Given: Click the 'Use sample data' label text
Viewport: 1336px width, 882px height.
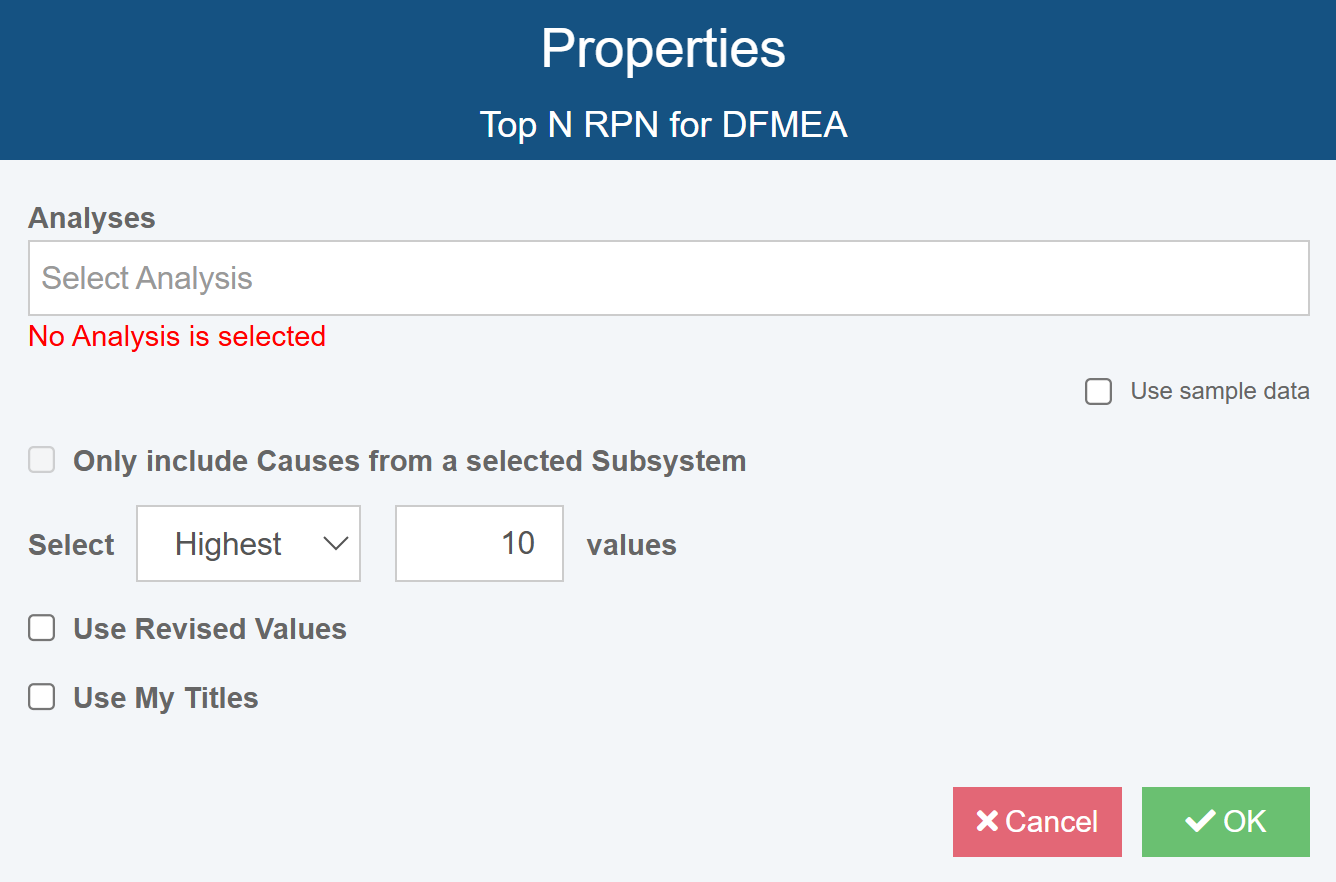Looking at the screenshot, I should pos(1219,391).
